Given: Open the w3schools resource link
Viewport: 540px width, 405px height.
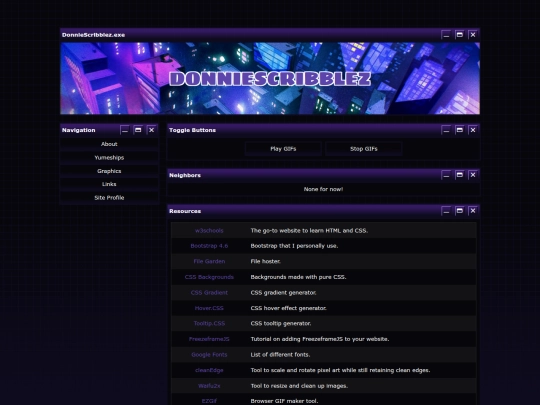Looking at the screenshot, I should click(x=209, y=230).
